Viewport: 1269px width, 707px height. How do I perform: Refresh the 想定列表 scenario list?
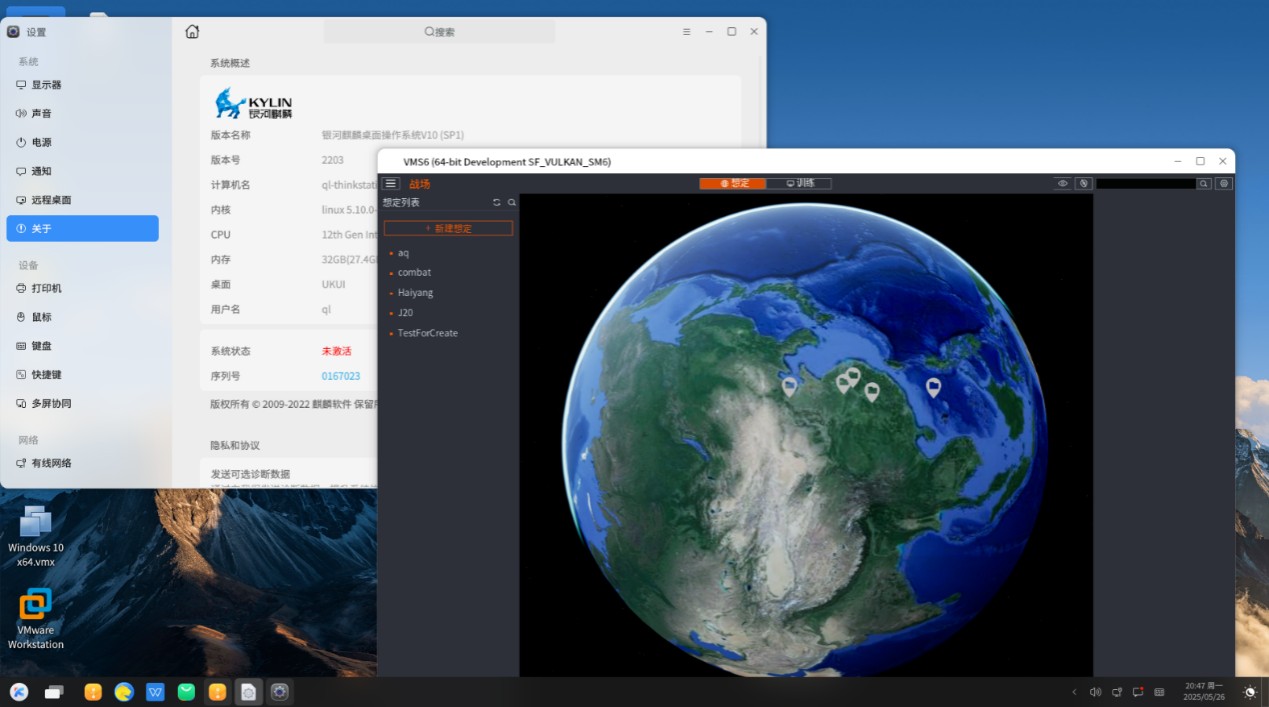click(497, 203)
